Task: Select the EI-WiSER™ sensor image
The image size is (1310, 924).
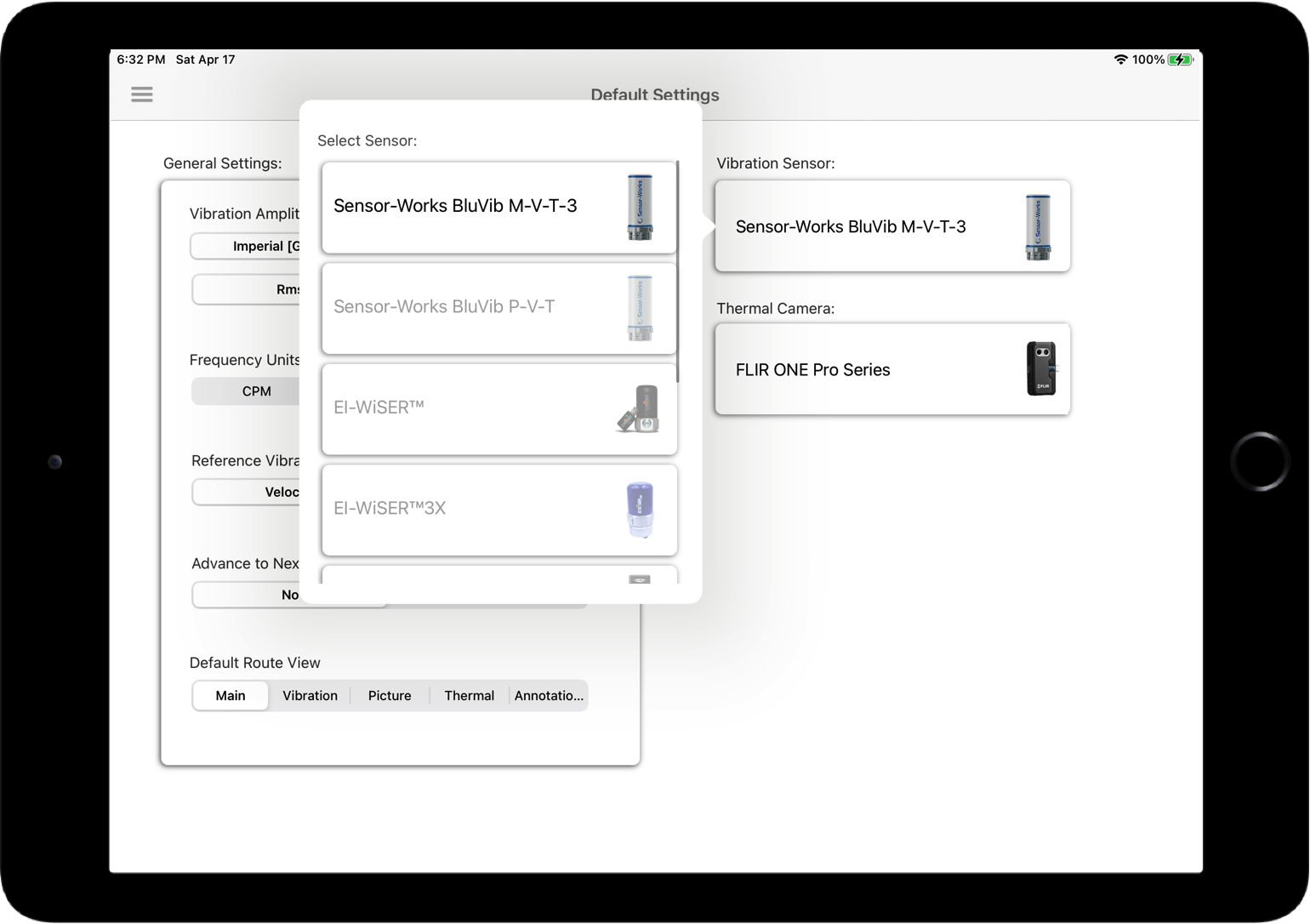Action: click(639, 409)
